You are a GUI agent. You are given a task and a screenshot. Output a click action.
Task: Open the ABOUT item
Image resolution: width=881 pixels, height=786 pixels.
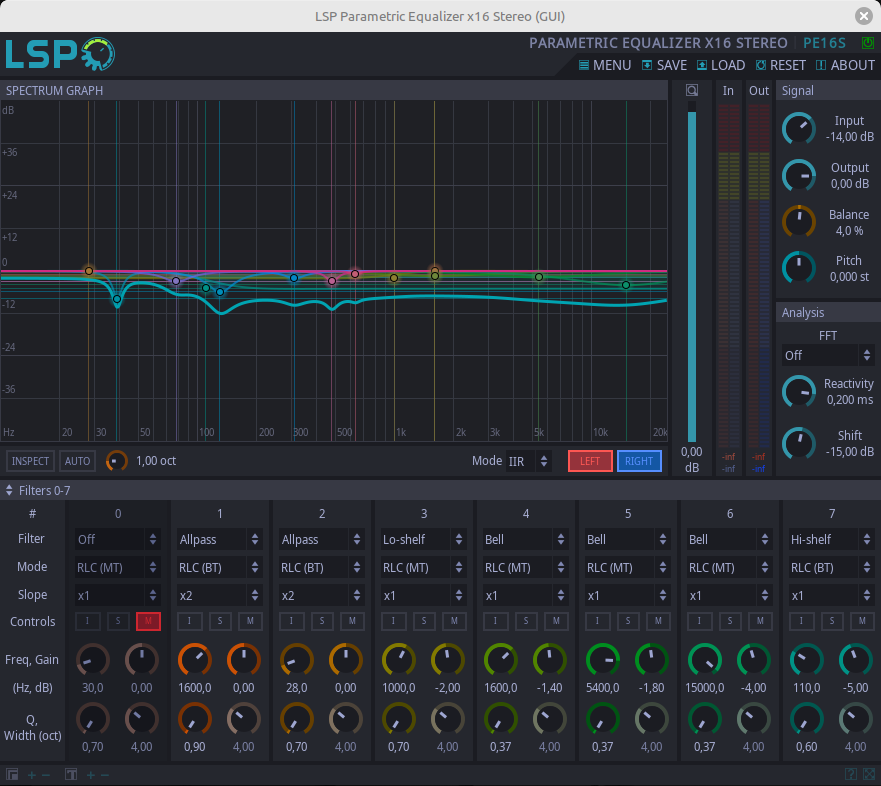pos(845,65)
